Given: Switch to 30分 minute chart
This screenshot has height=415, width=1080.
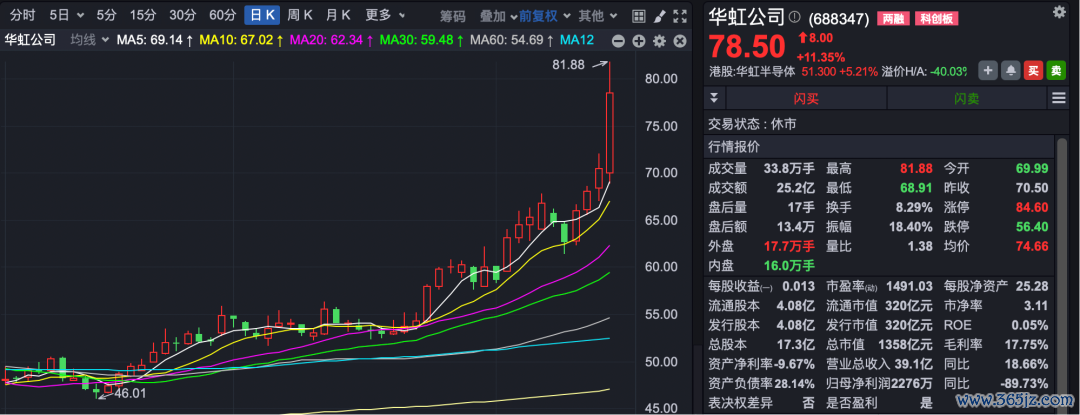Looking at the screenshot, I should (x=183, y=15).
